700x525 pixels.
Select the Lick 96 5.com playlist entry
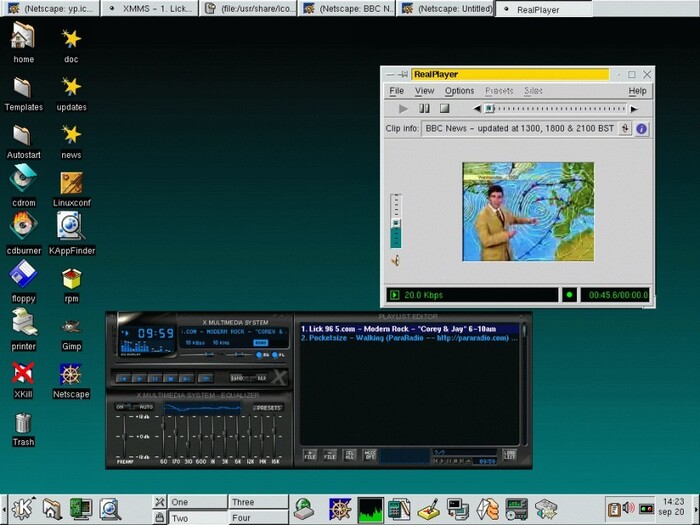(x=409, y=329)
